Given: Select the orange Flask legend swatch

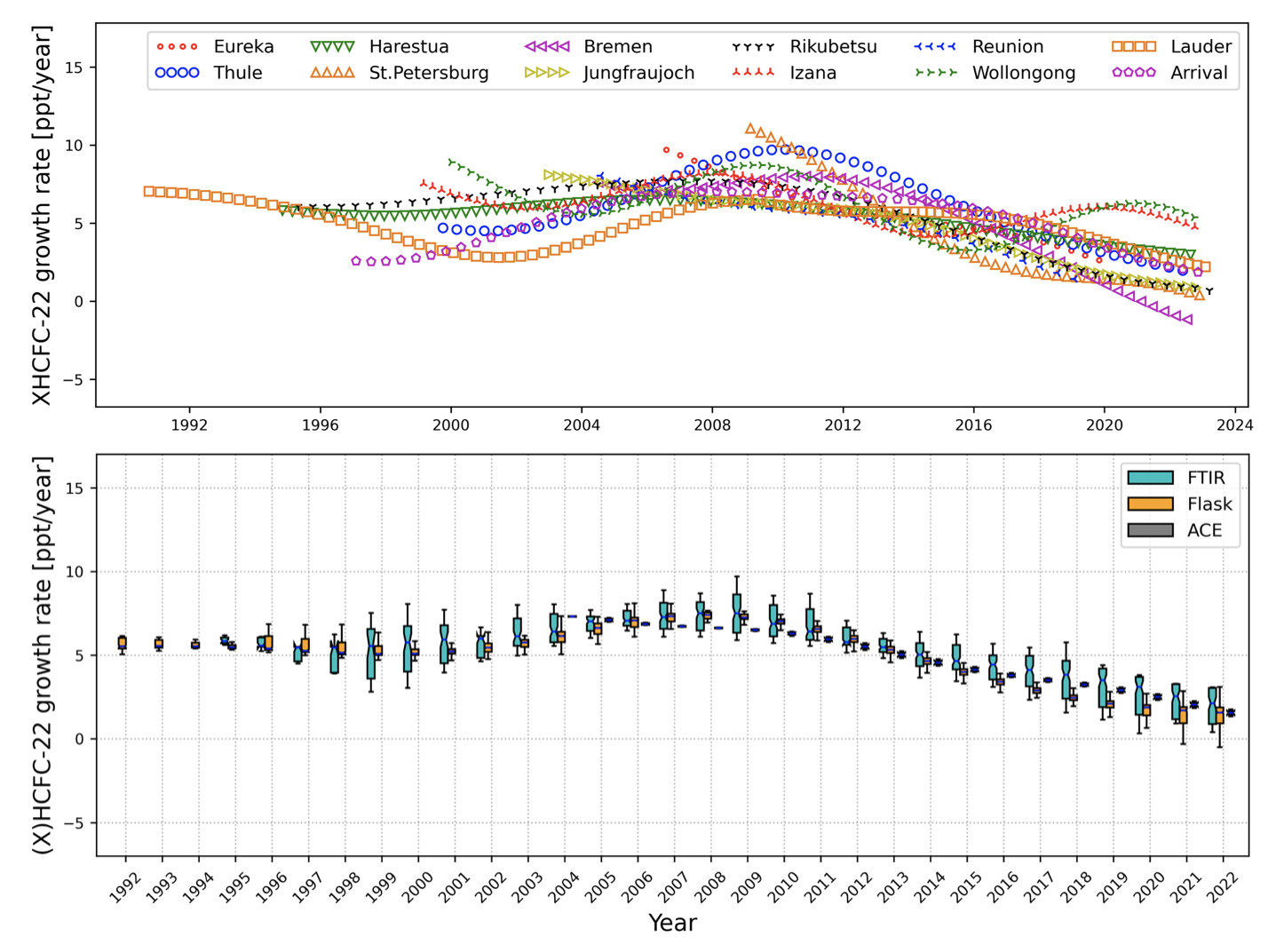Looking at the screenshot, I should (1150, 504).
